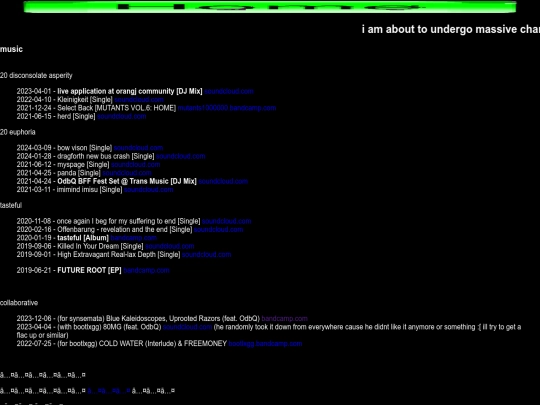Open bootlxgg bandcamp link for COLD WATER
The height and width of the screenshot is (405, 540).
pyautogui.click(x=265, y=344)
